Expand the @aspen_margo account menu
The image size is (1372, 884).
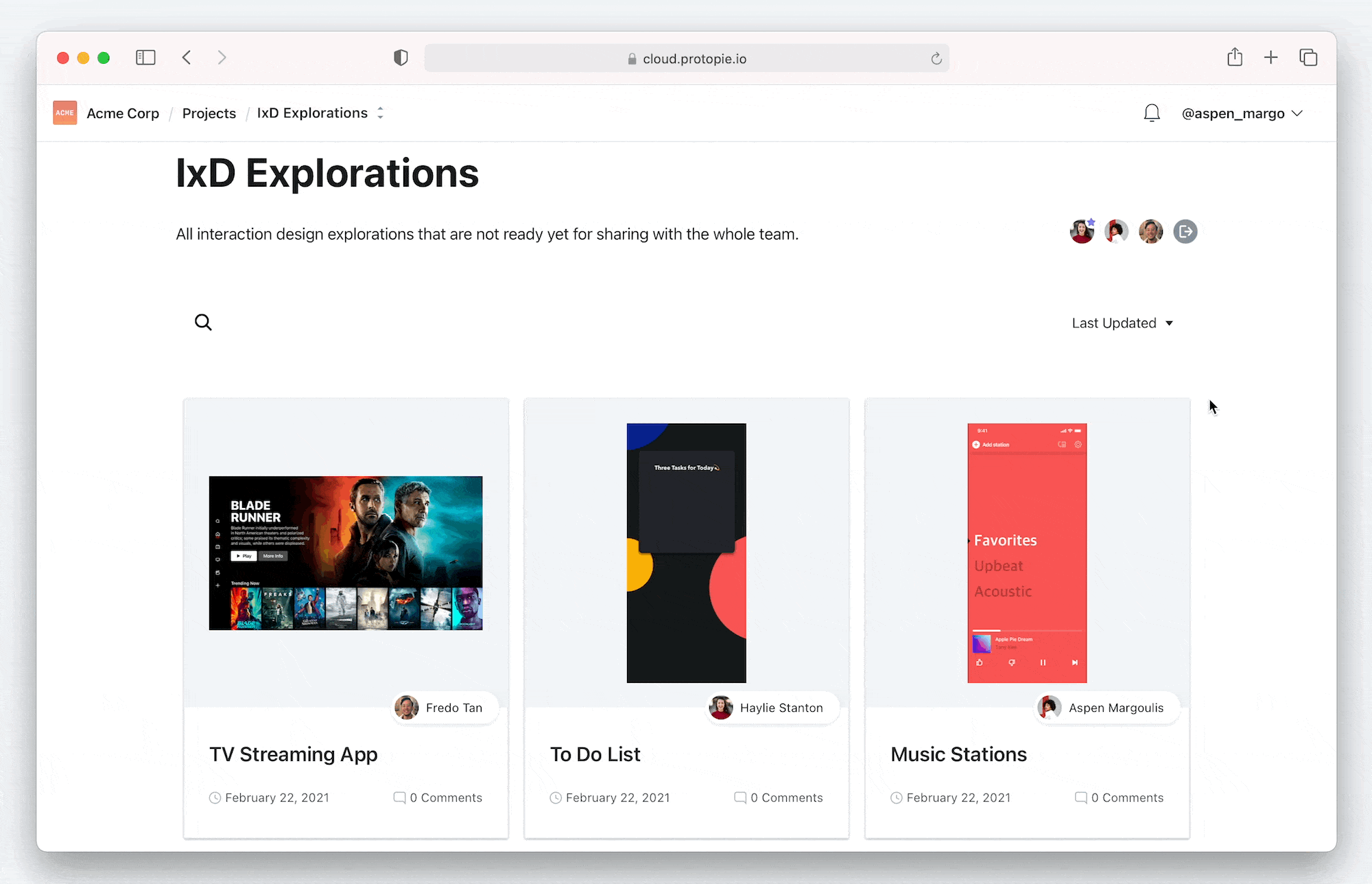pos(1242,114)
